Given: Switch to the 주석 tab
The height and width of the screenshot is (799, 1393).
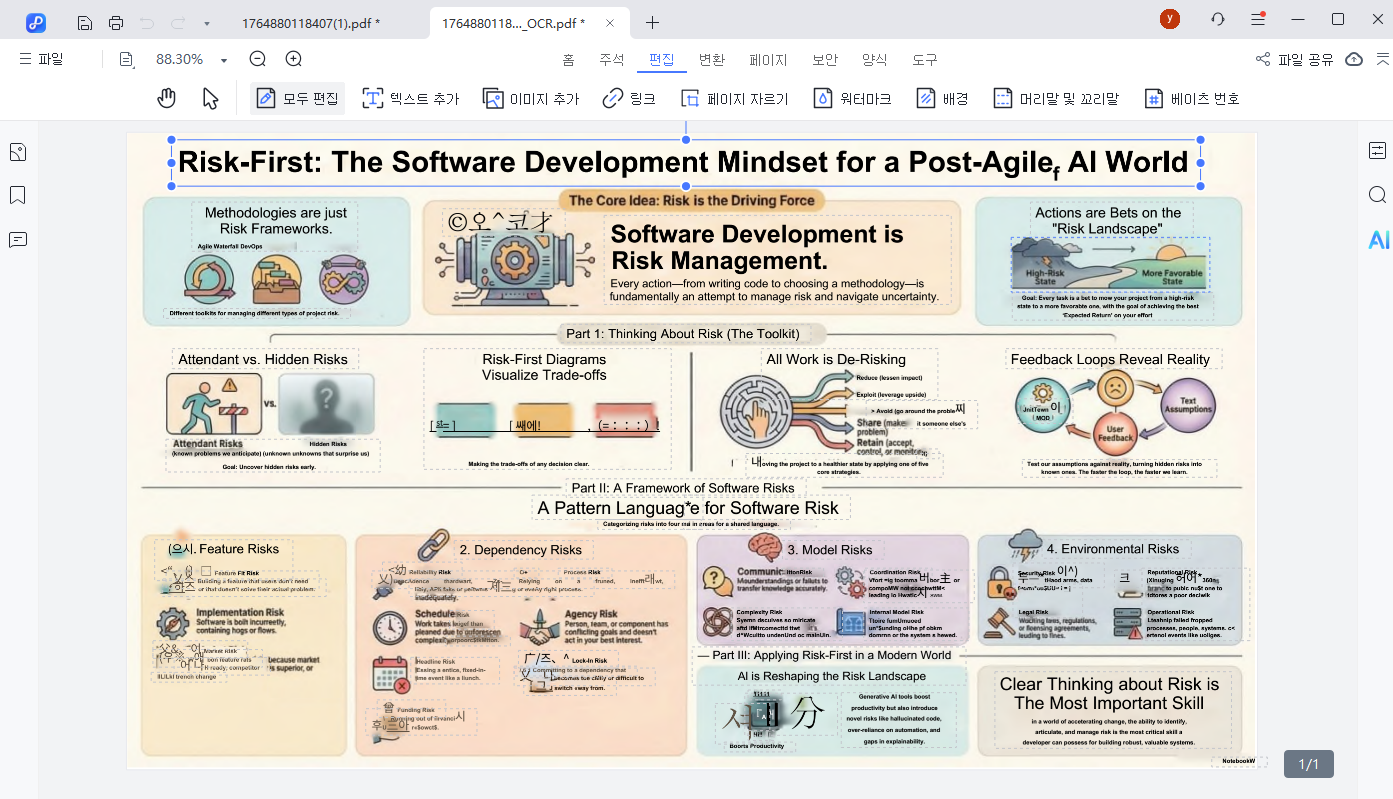Looking at the screenshot, I should click(x=611, y=60).
